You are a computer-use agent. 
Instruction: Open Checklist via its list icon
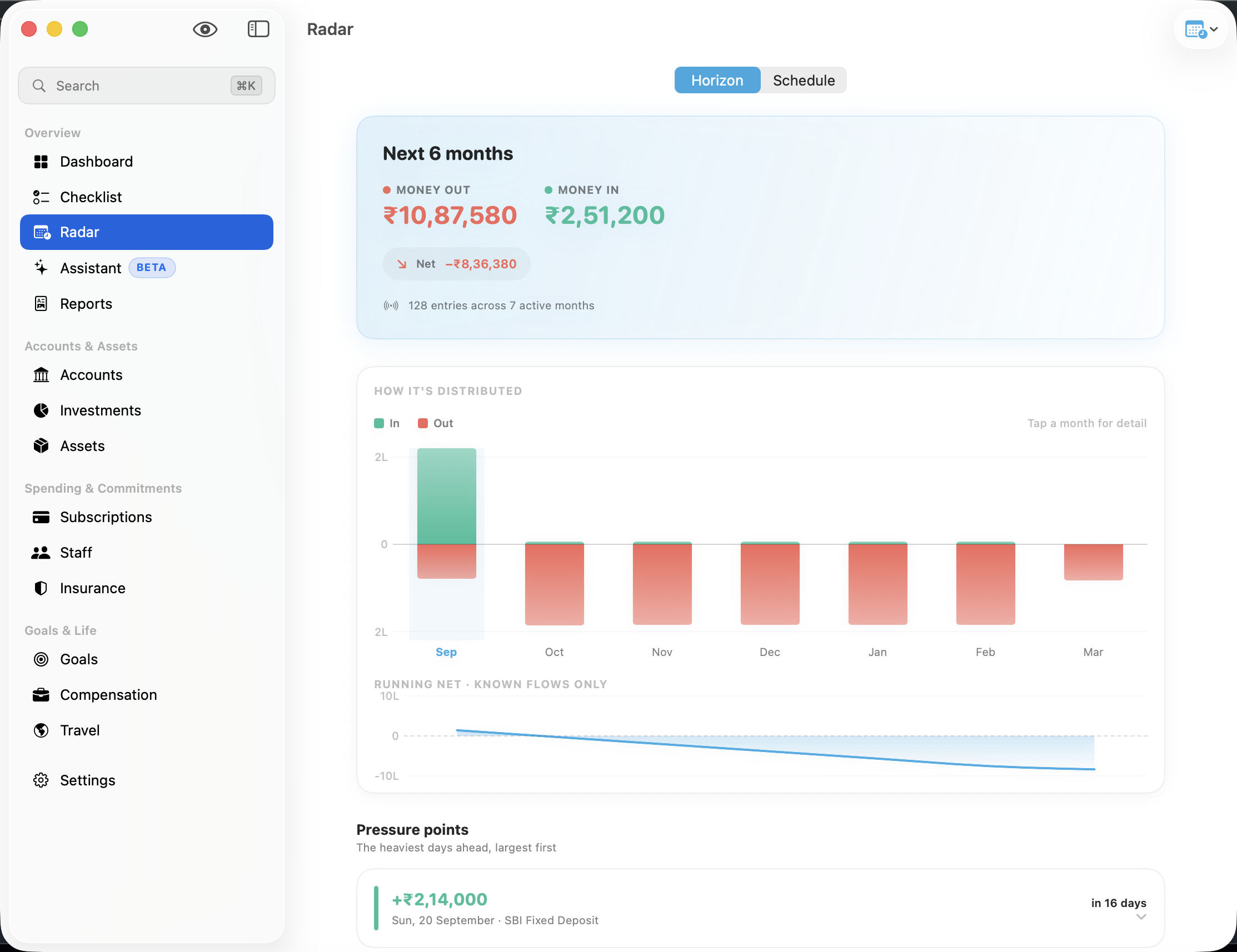click(x=41, y=197)
